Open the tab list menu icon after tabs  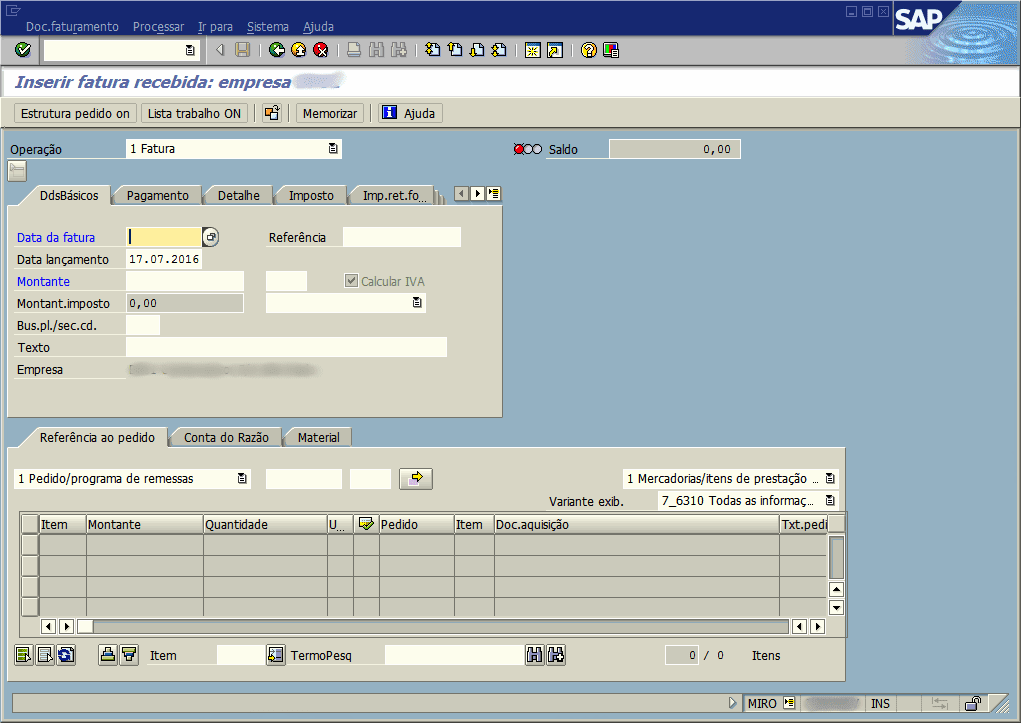click(494, 193)
